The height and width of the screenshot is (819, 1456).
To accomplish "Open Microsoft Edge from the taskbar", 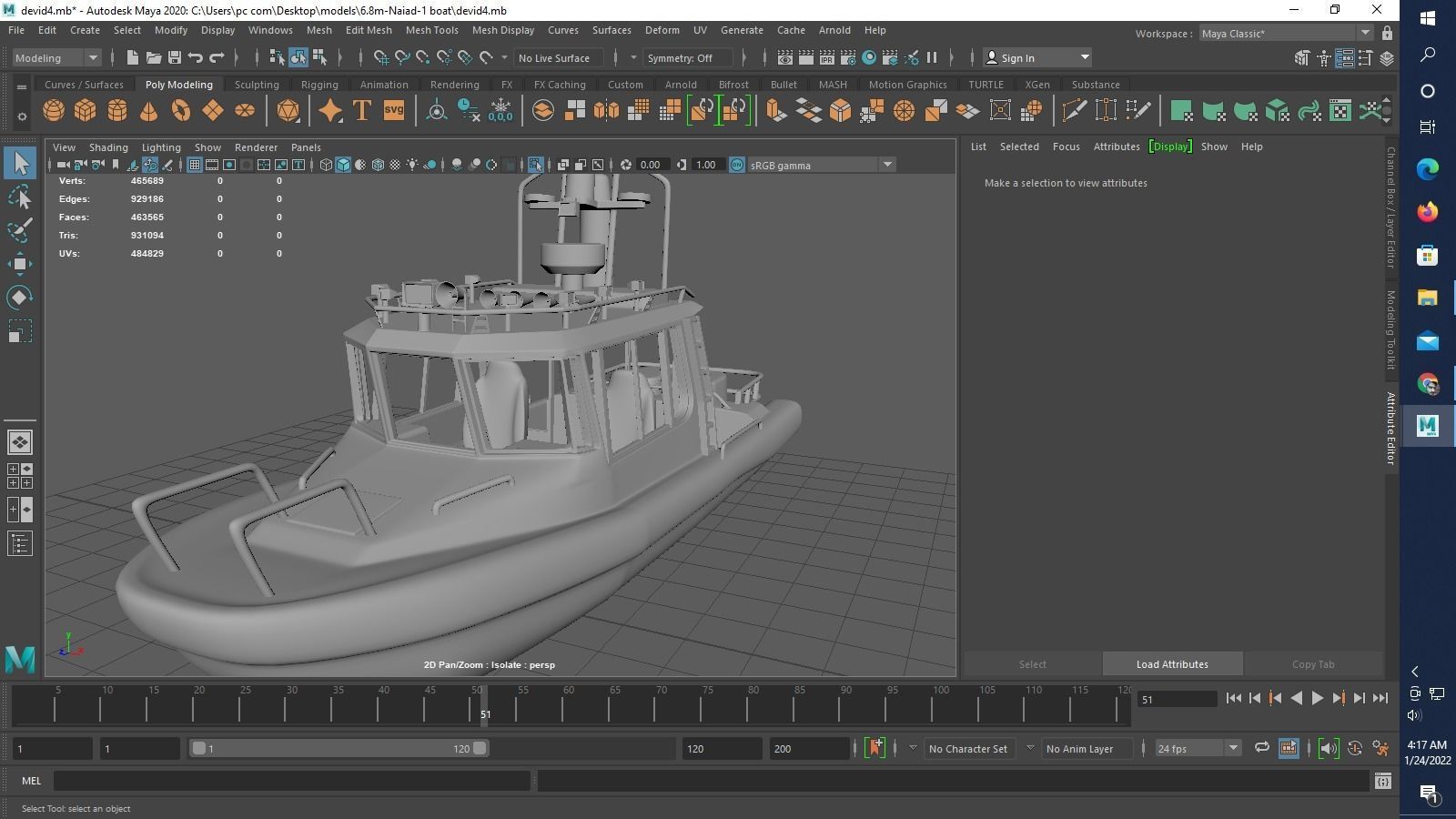I will pyautogui.click(x=1427, y=167).
